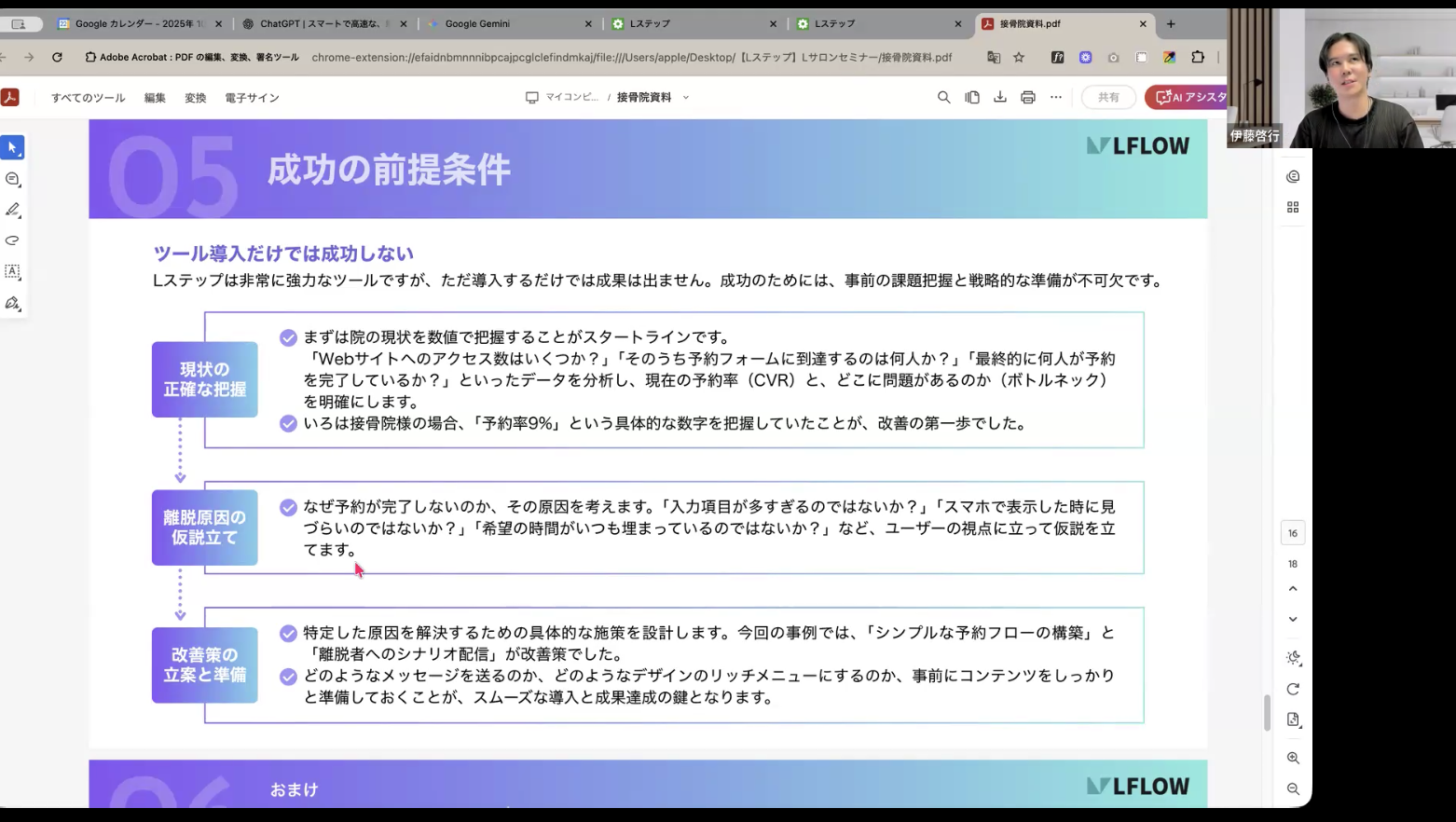Image resolution: width=1456 pixels, height=822 pixels.
Task: Open the more options ellipsis menu
Action: coord(1055,97)
